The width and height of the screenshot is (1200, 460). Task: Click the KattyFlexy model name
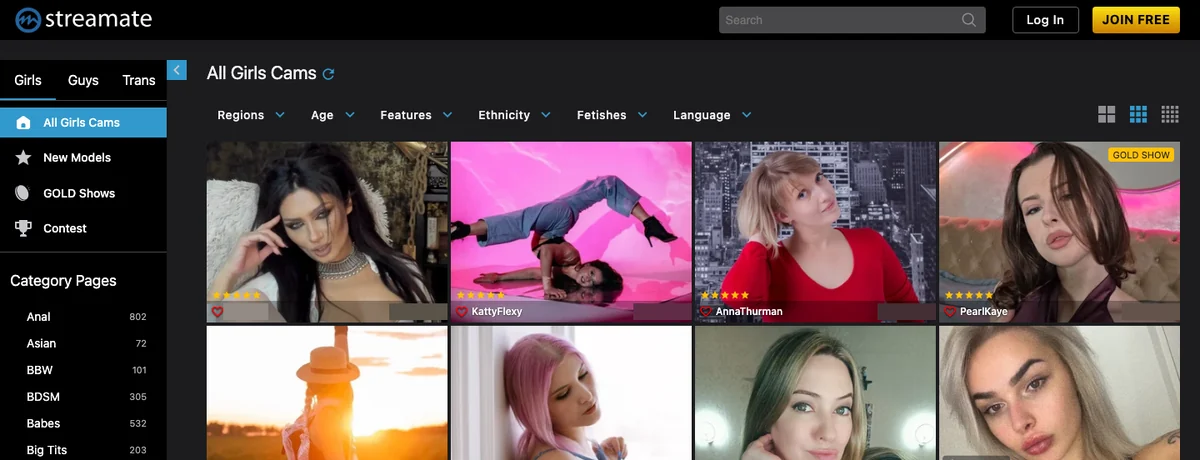click(497, 312)
